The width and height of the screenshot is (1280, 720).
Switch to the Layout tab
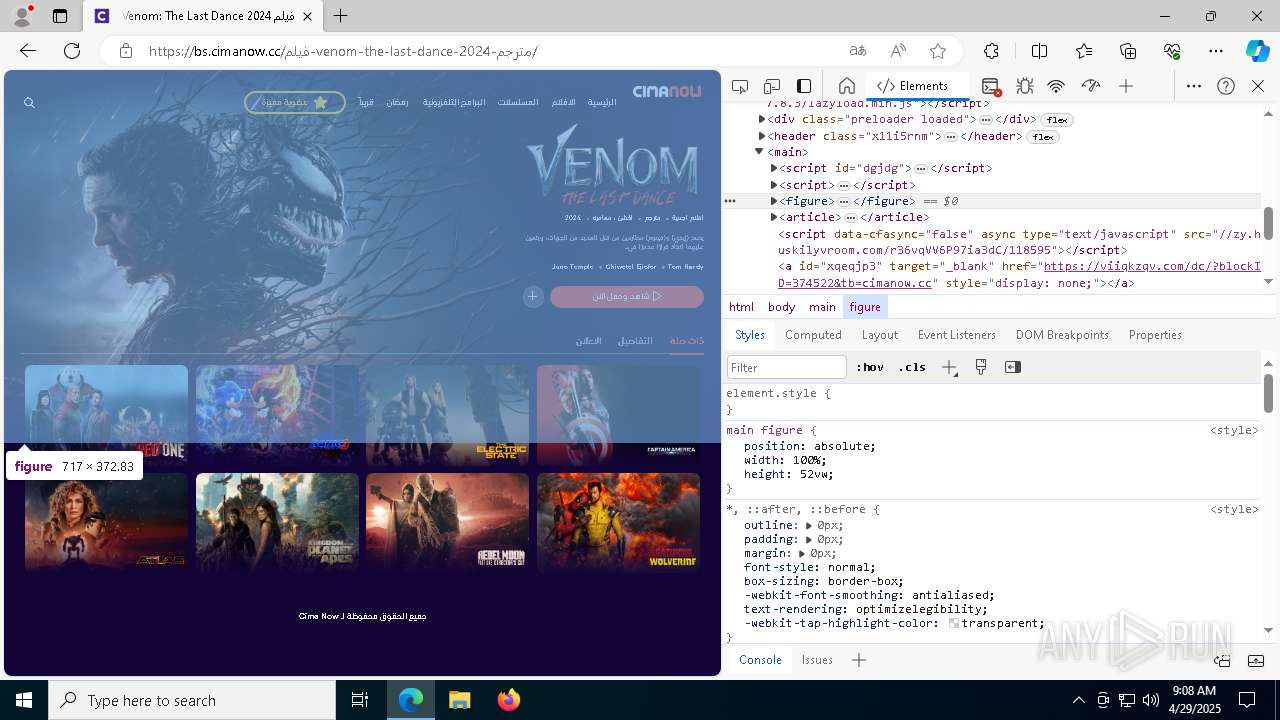tap(880, 335)
